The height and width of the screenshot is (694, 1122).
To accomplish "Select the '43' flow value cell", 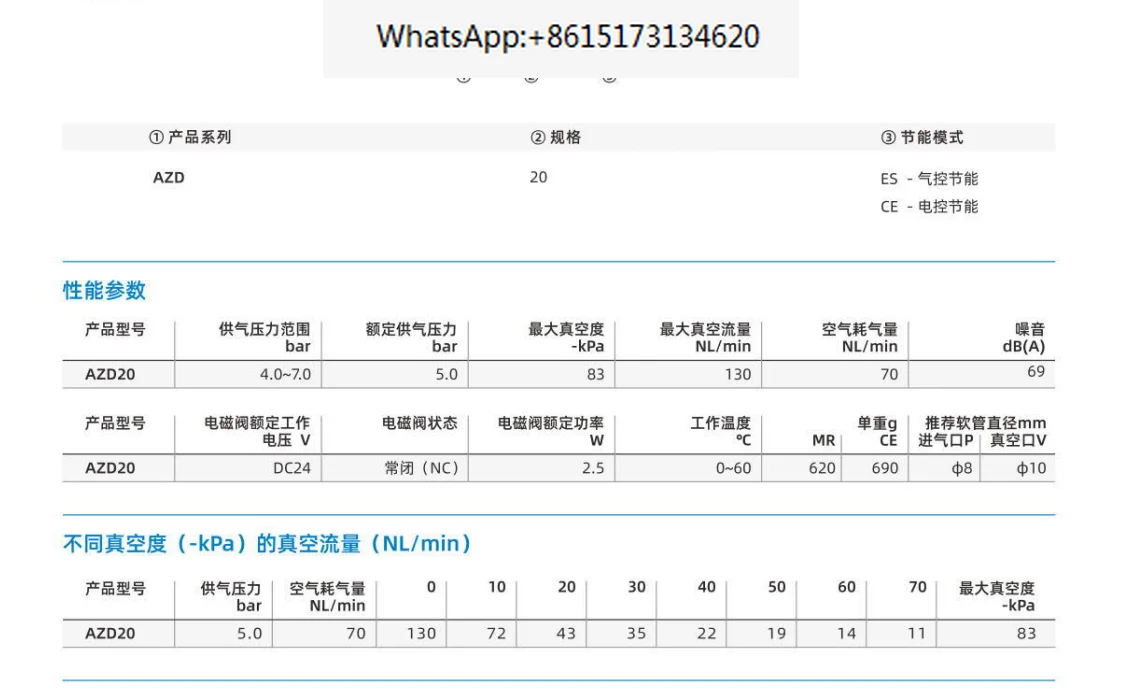I will pos(566,633).
